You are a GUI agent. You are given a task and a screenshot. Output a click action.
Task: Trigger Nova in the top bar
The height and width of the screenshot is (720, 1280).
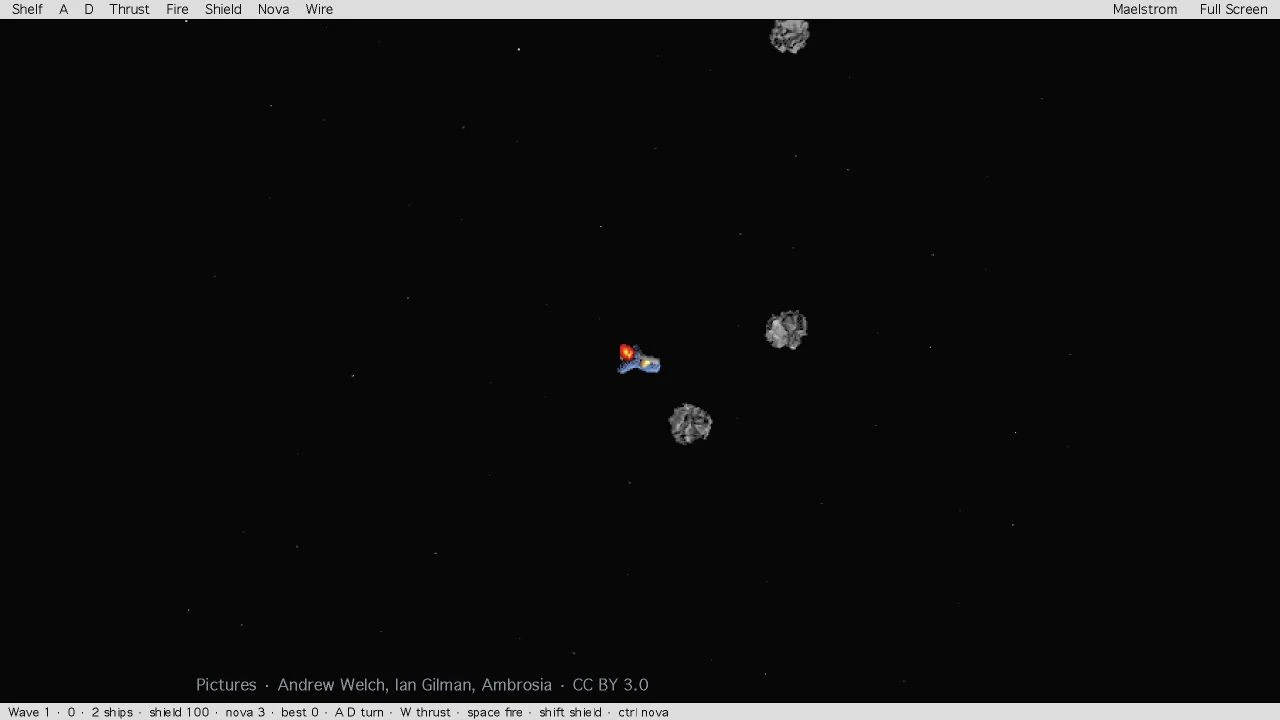(x=273, y=9)
